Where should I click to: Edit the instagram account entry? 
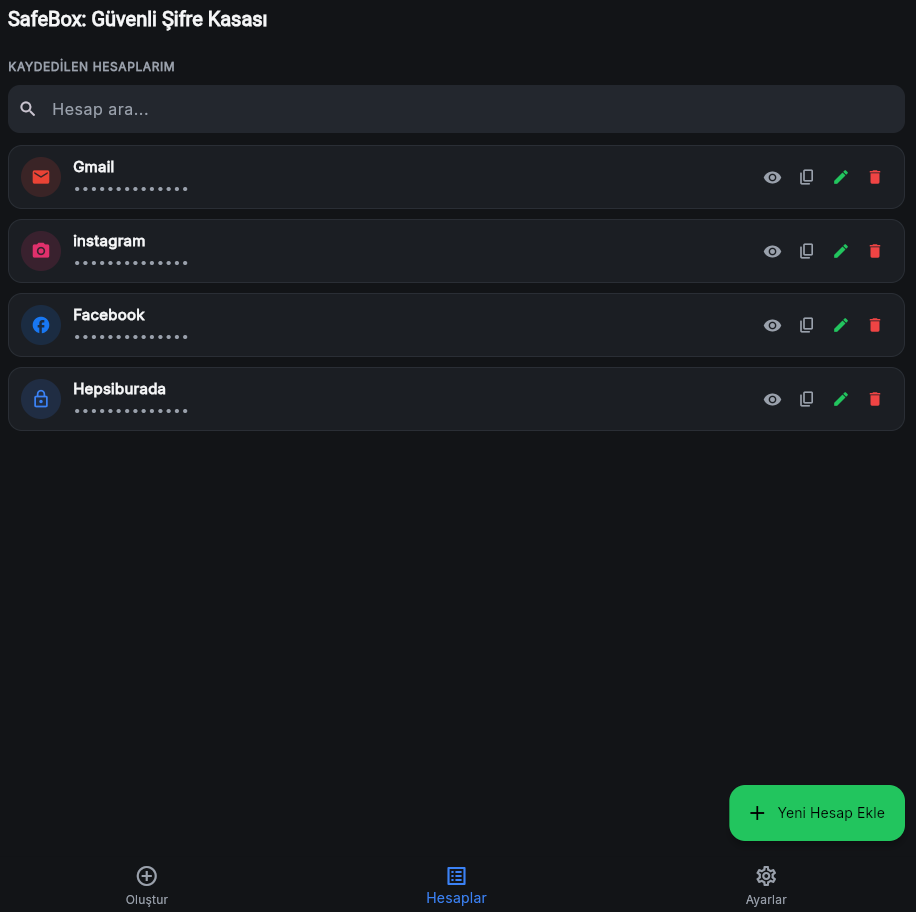841,251
